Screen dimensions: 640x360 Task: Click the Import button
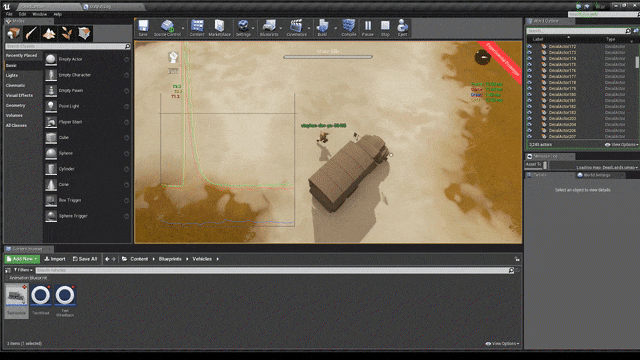click(x=55, y=259)
